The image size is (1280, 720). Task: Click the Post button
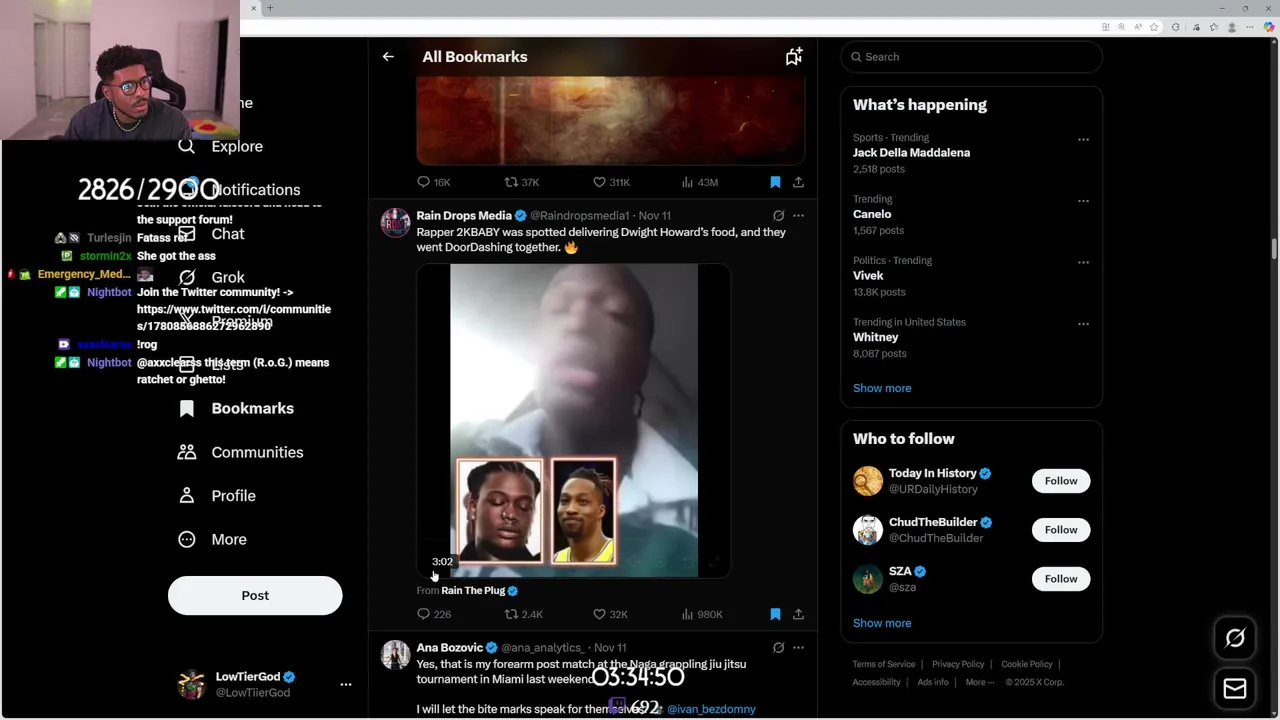click(x=255, y=595)
